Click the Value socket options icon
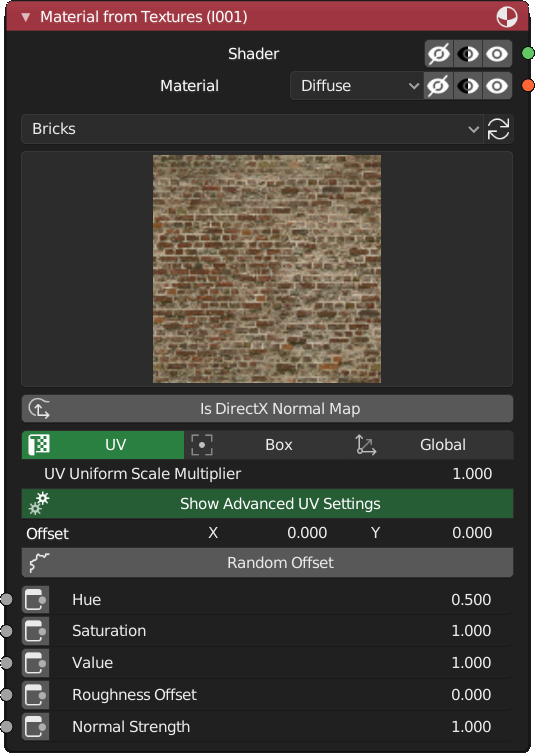Screen dimensions: 535x753 36,663
